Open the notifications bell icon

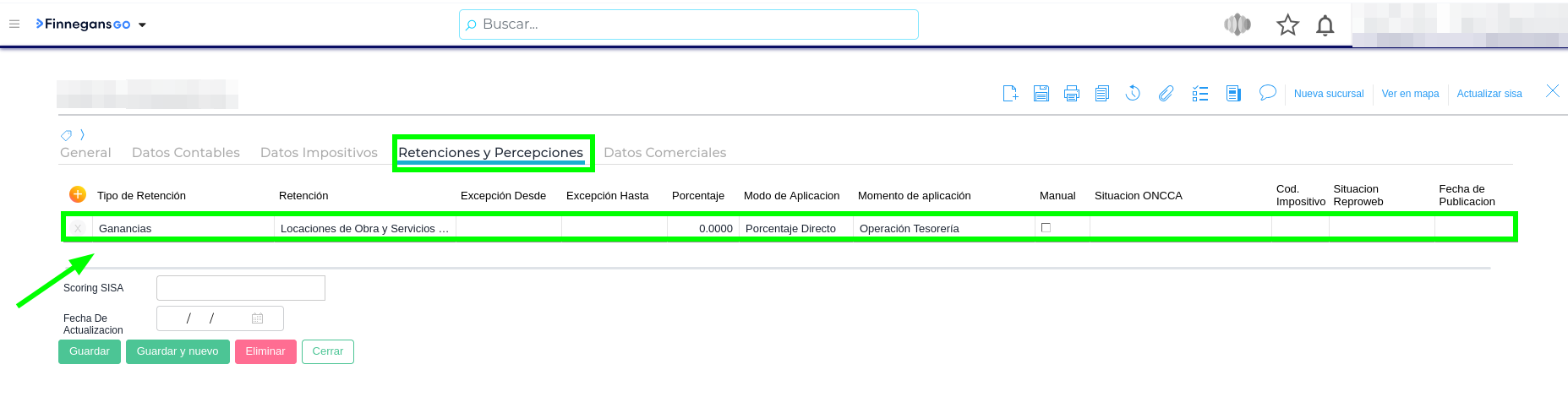(x=1325, y=26)
